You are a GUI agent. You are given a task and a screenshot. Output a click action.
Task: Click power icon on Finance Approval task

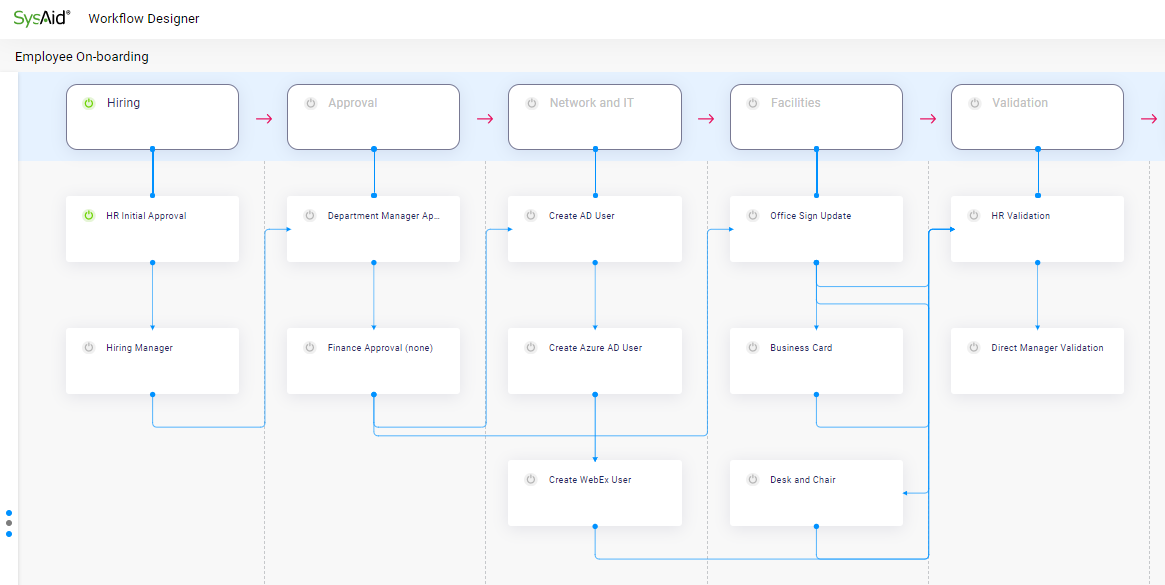point(310,348)
